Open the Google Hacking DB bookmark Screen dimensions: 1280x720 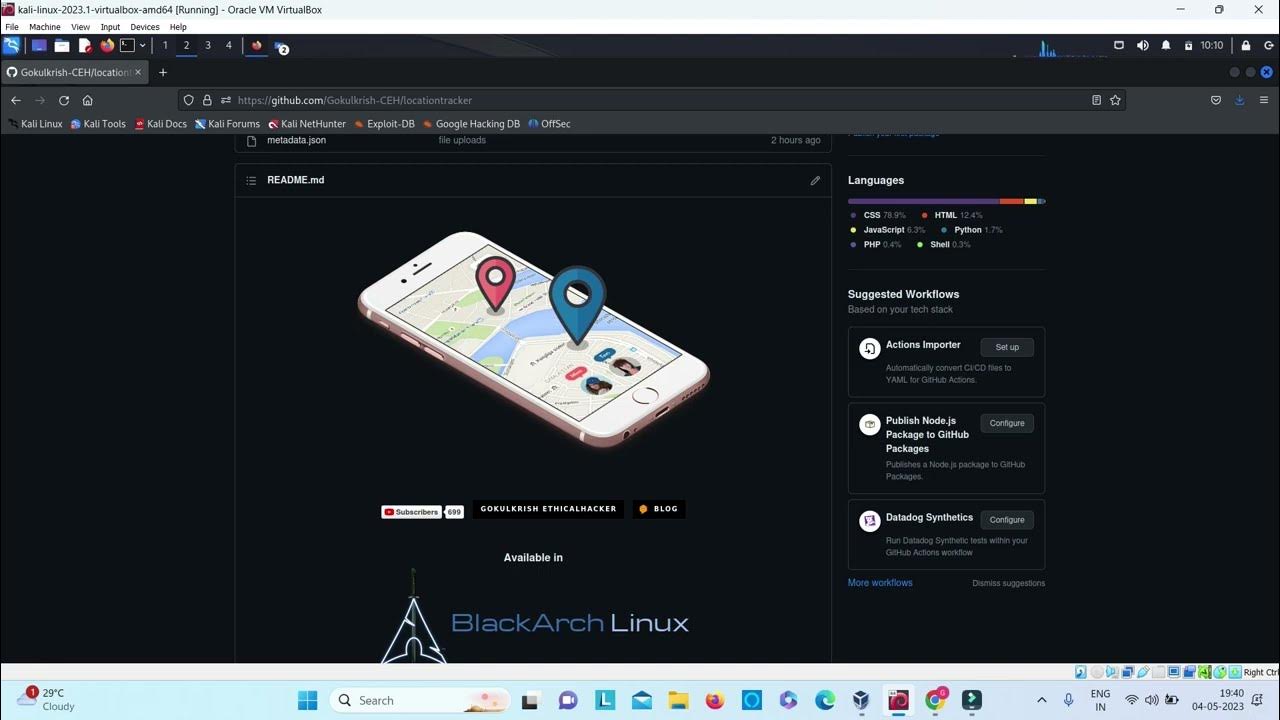471,124
